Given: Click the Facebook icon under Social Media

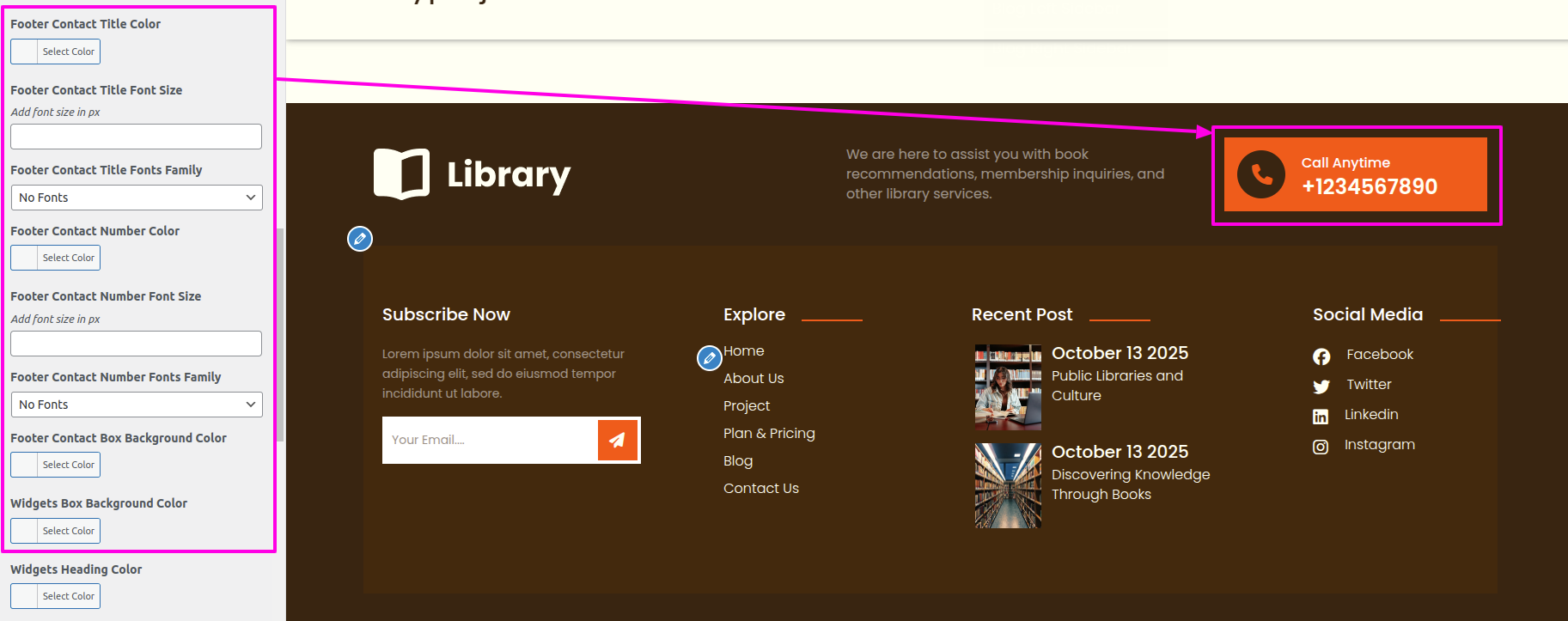Looking at the screenshot, I should tap(1321, 356).
